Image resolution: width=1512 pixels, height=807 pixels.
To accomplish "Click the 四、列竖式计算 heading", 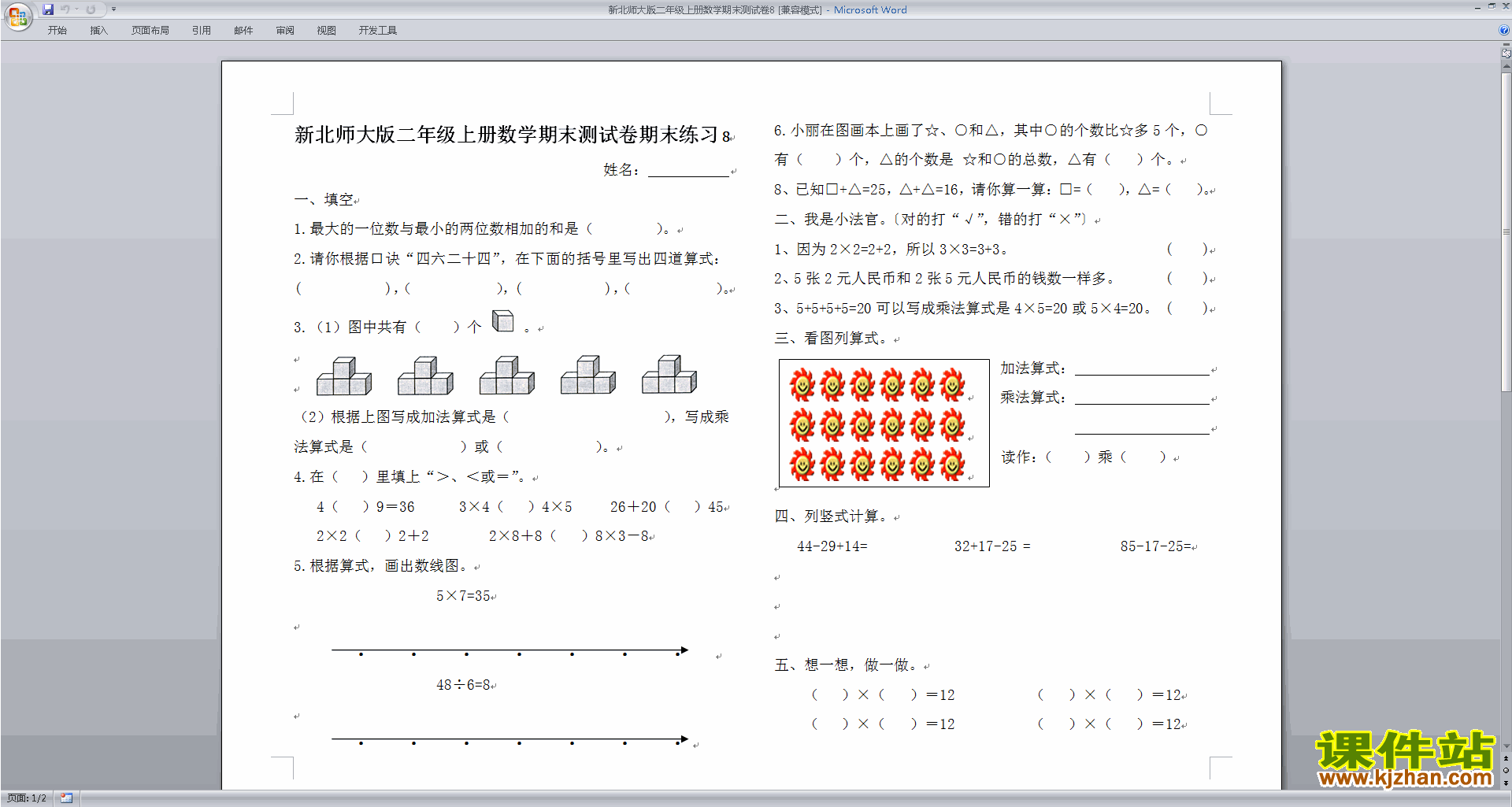I will [832, 516].
